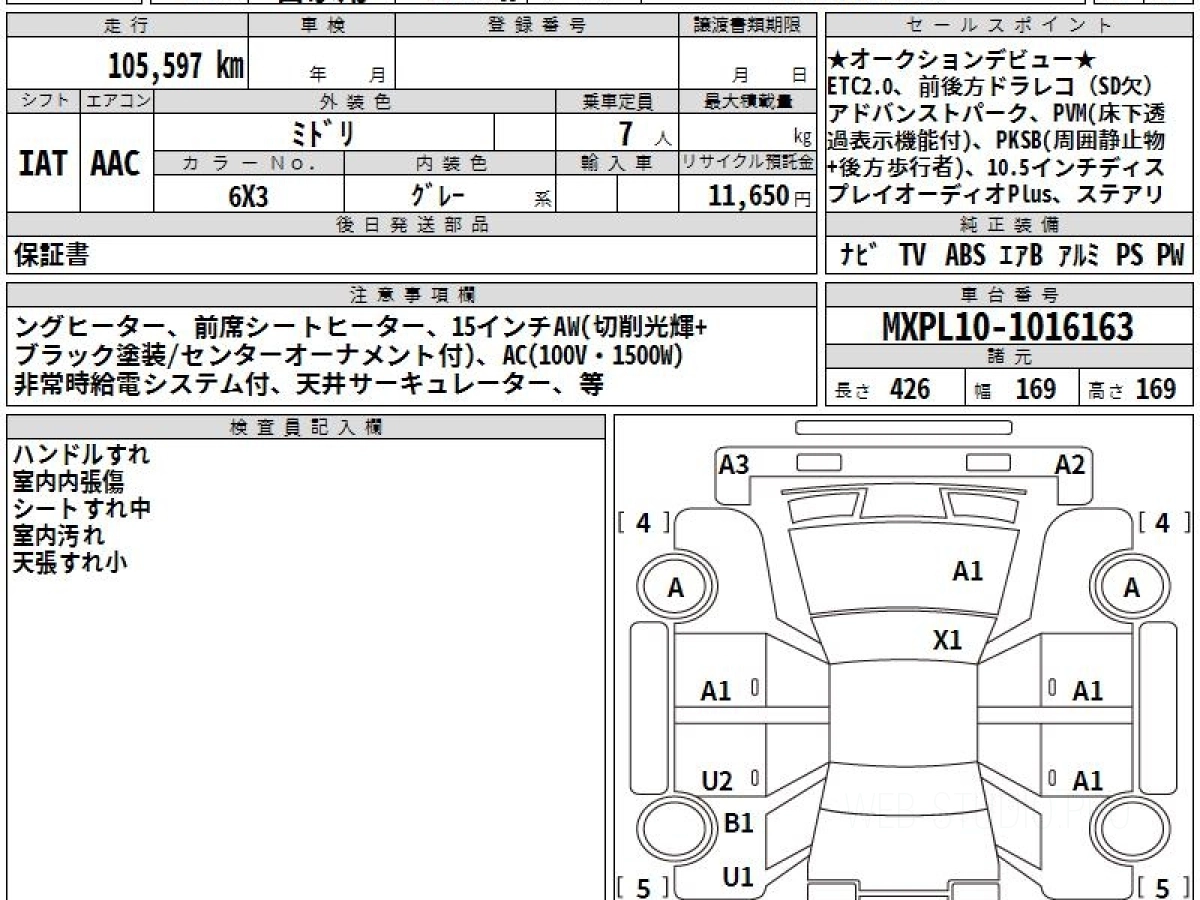Select the 登録番号 header
The height and width of the screenshot is (900, 1200).
(537, 26)
